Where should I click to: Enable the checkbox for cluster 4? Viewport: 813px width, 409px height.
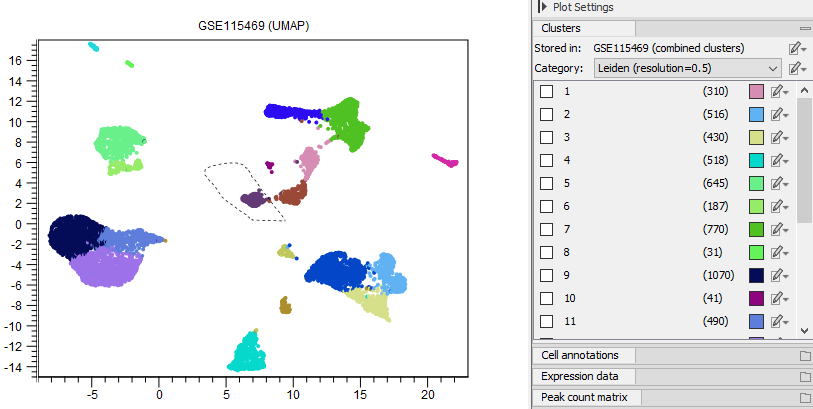546,160
